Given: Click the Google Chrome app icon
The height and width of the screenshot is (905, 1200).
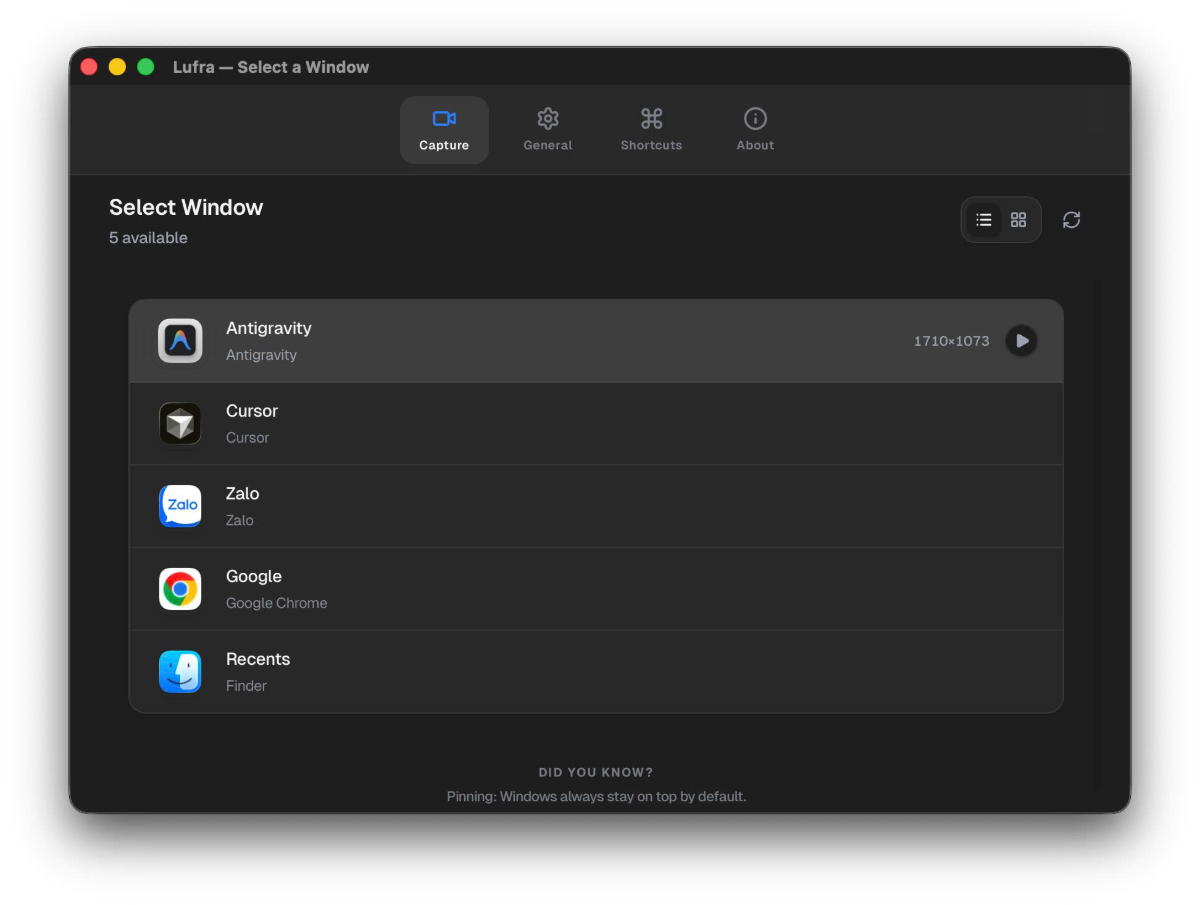Looking at the screenshot, I should [x=180, y=589].
